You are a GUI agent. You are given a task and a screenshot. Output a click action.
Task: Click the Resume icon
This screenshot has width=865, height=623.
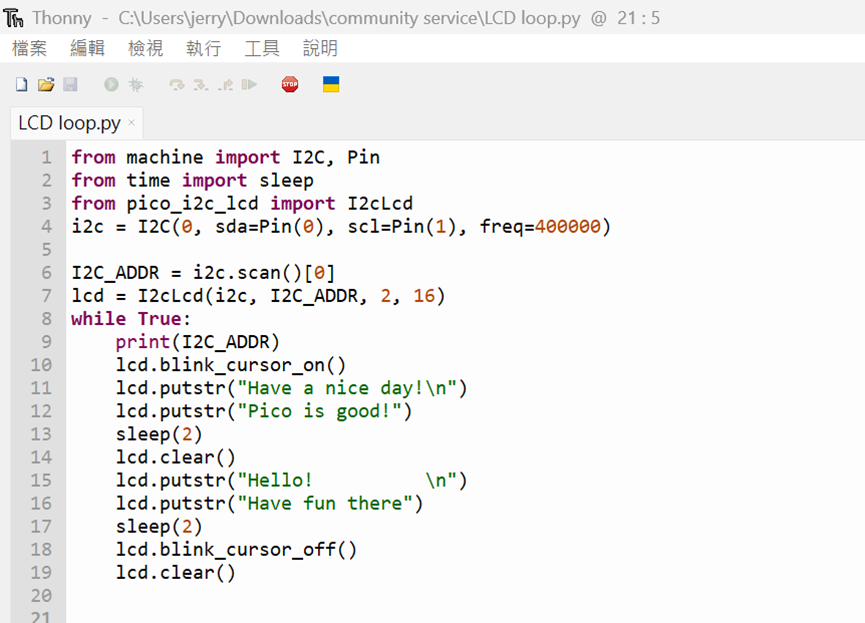point(249,84)
